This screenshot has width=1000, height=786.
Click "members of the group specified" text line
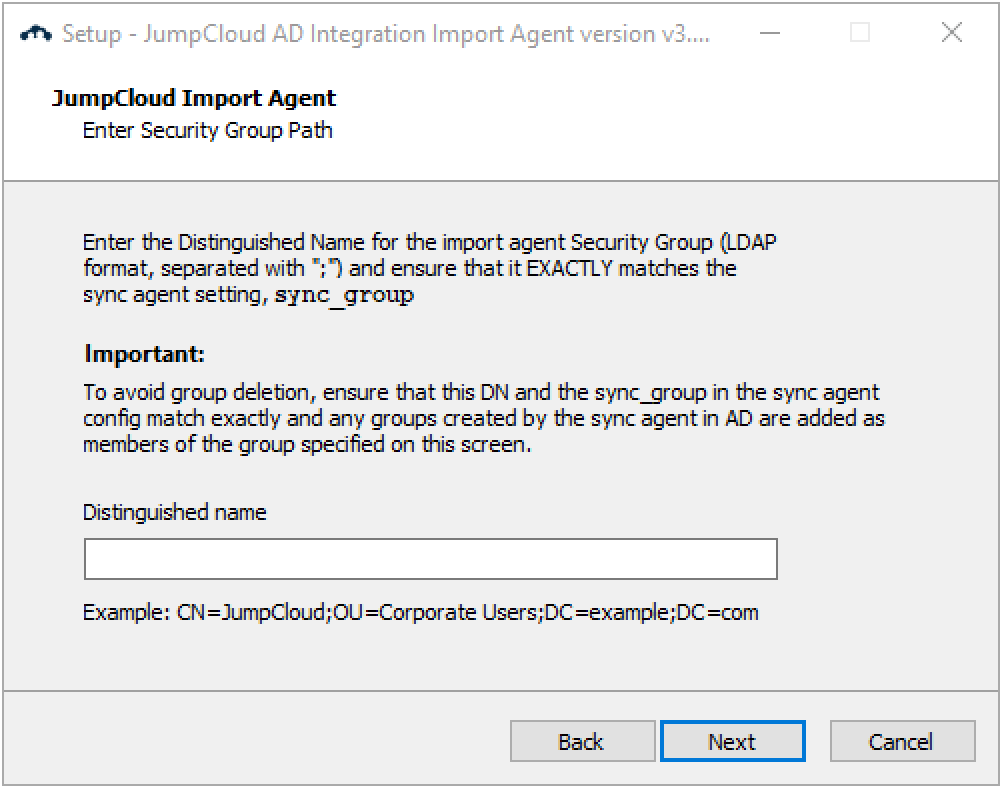click(x=307, y=445)
